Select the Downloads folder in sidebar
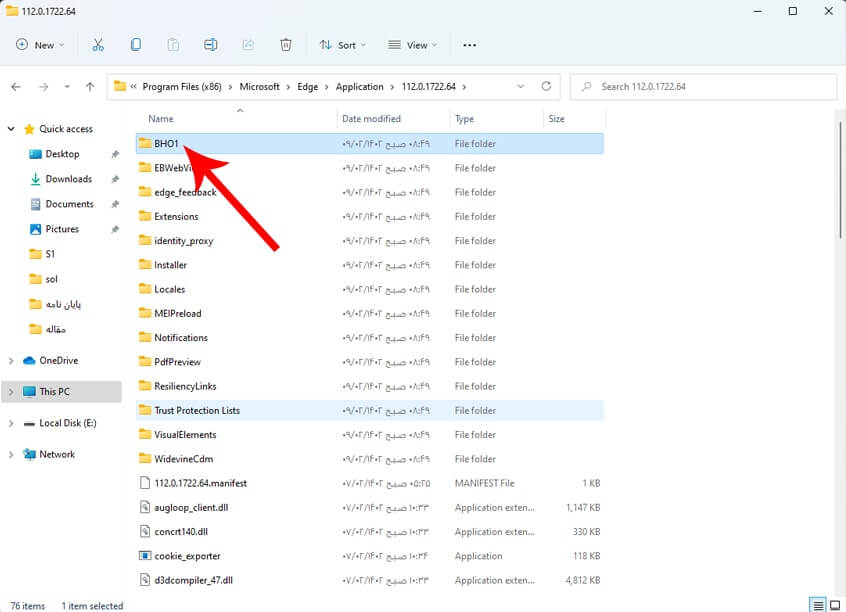Screen dimensions: 846x612 68,179
